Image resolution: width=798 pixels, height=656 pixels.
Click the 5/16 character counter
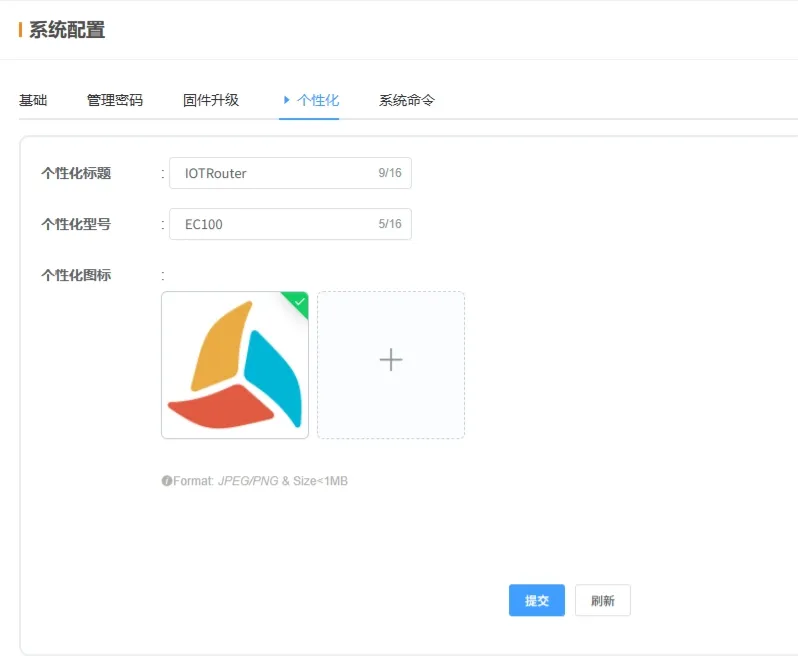coord(390,224)
